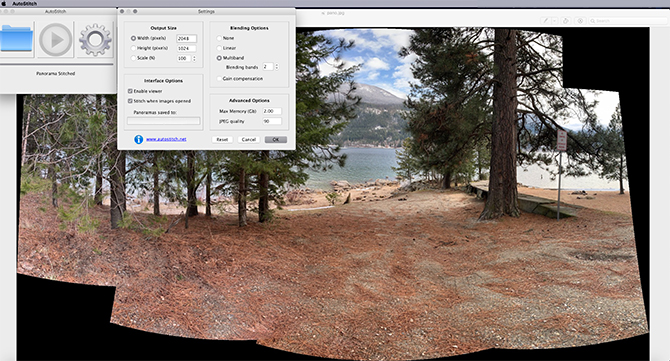
Task: Confirm settings with the OK button
Action: pos(276,140)
